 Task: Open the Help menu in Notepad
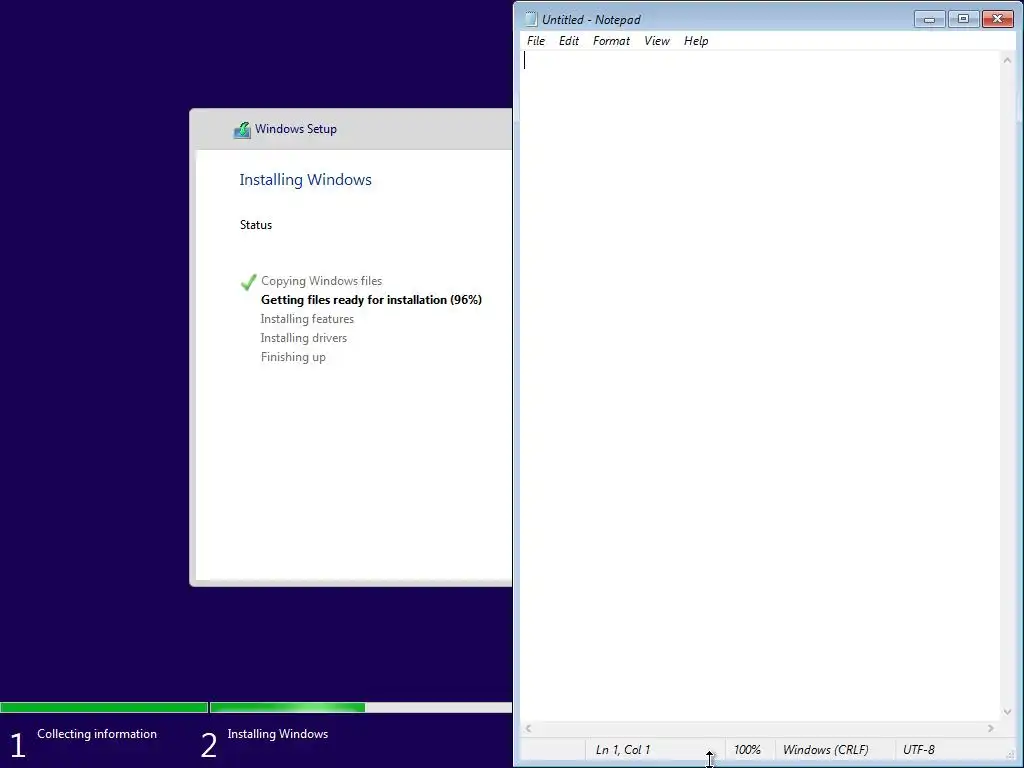pyautogui.click(x=696, y=40)
